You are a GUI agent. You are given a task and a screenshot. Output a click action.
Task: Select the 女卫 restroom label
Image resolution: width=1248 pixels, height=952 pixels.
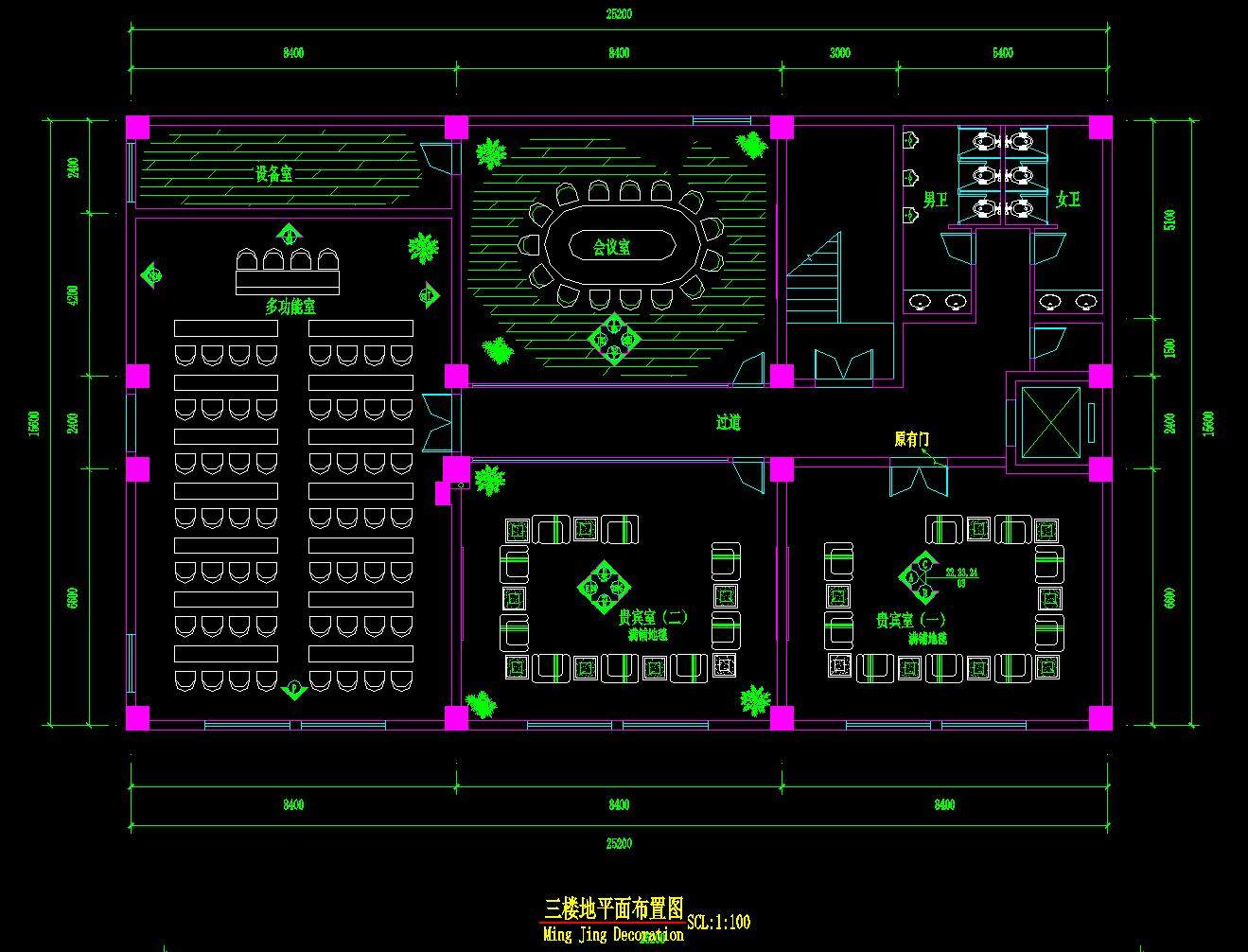click(x=1067, y=200)
